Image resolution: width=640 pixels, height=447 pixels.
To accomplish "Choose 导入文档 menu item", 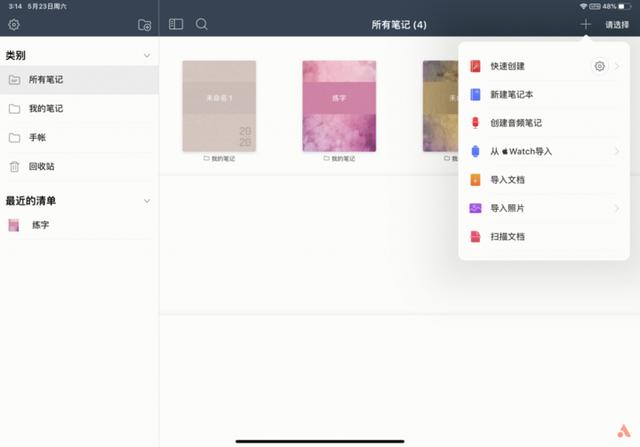I will 544,180.
